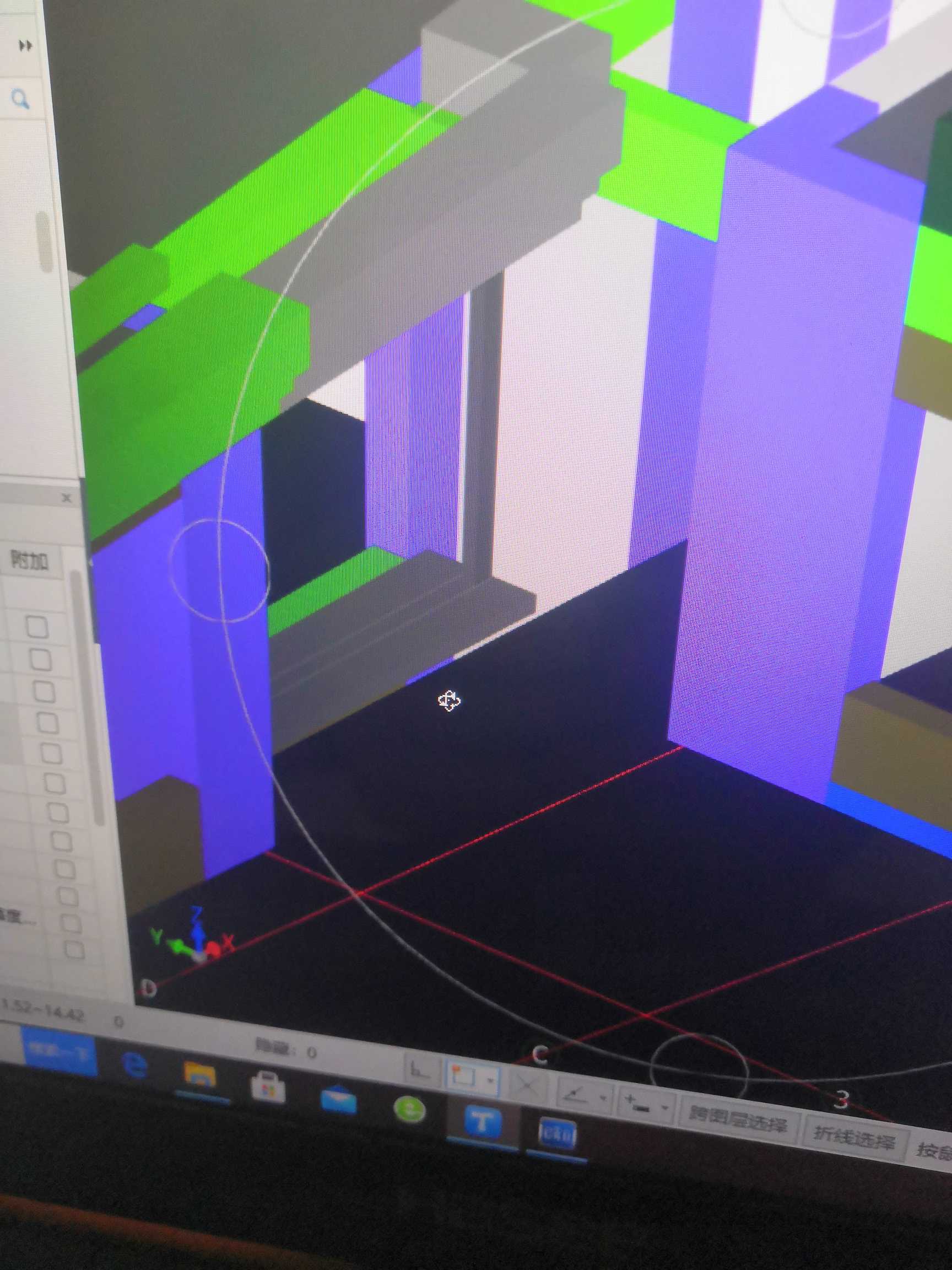Click grid axis label D
The width and height of the screenshot is (952, 1270).
click(149, 988)
